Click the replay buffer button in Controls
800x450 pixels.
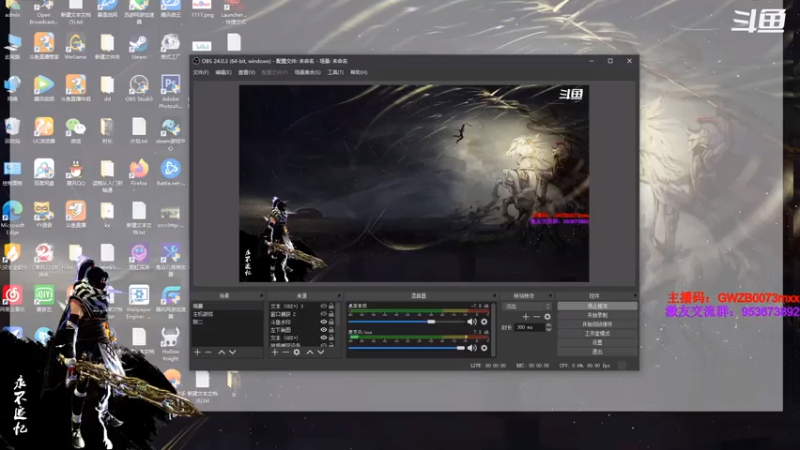click(x=597, y=324)
